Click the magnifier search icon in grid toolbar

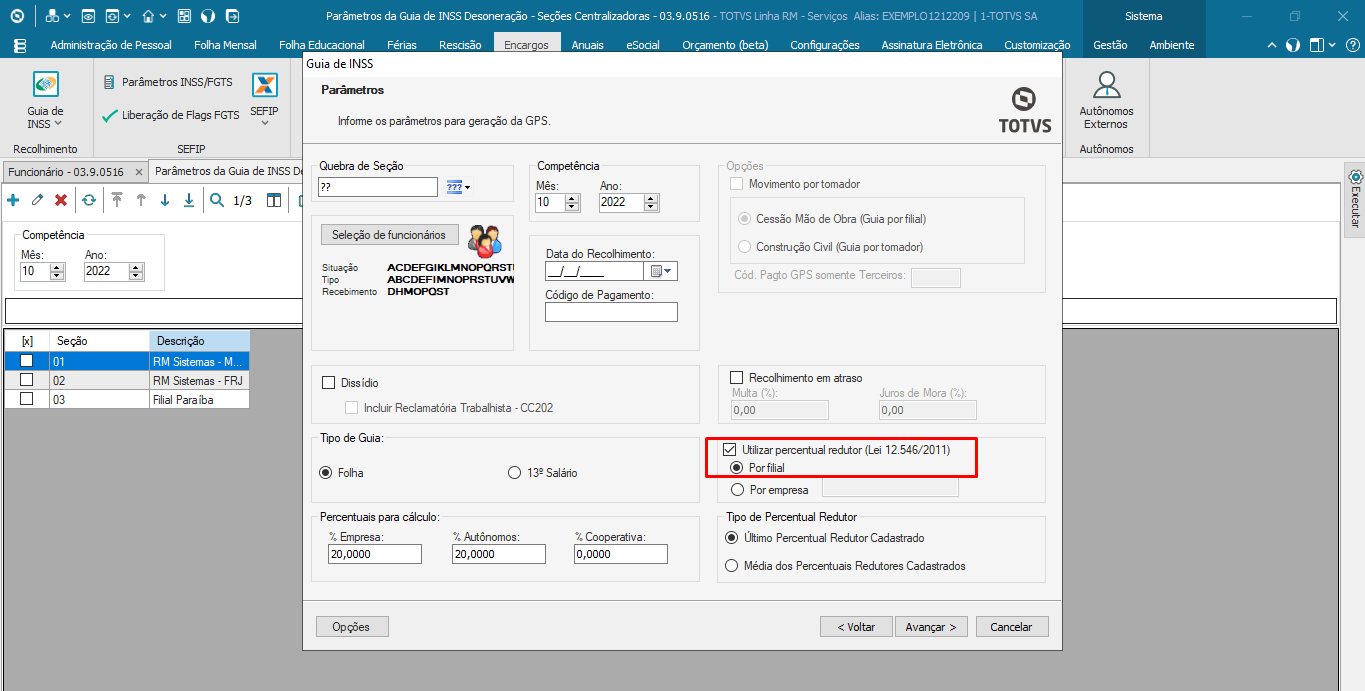[x=217, y=200]
